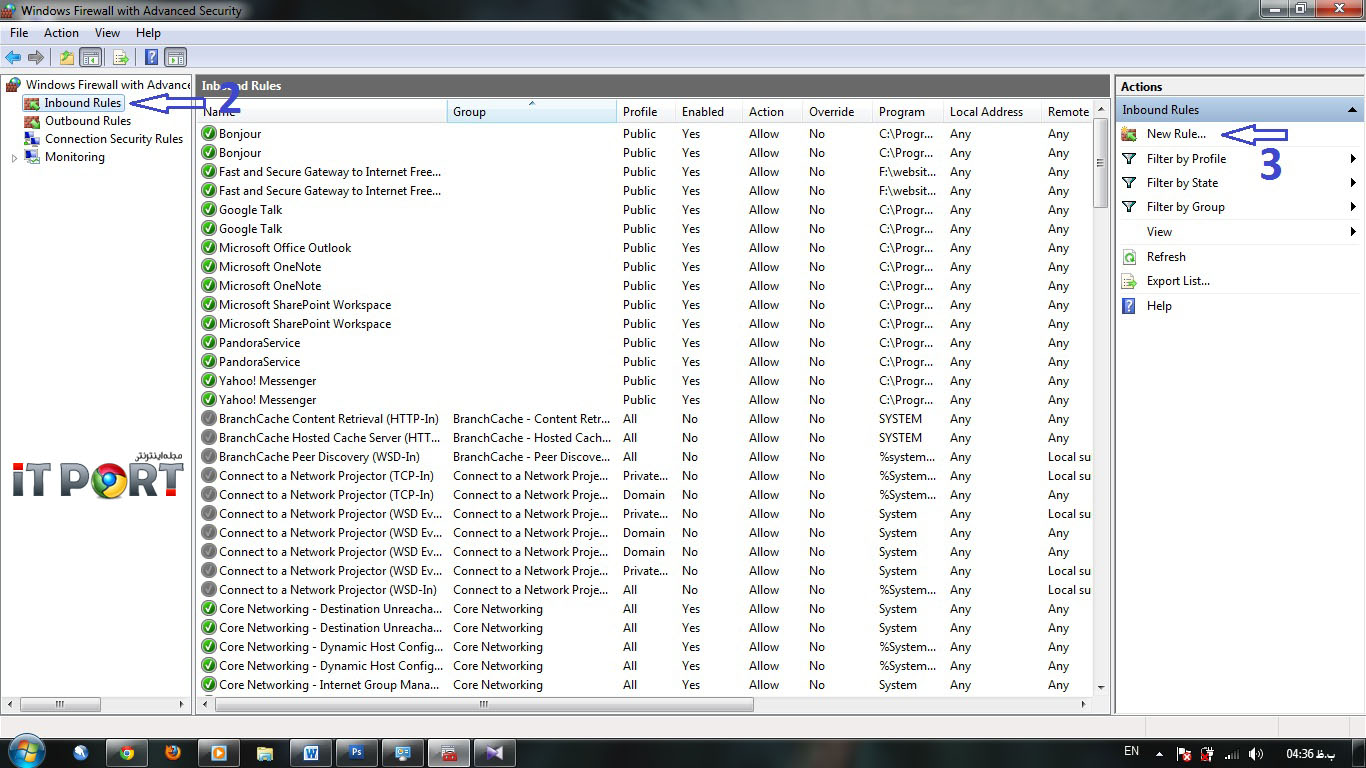Image resolution: width=1366 pixels, height=768 pixels.
Task: Click the green Refresh icon in Actions
Action: pyautogui.click(x=1129, y=257)
